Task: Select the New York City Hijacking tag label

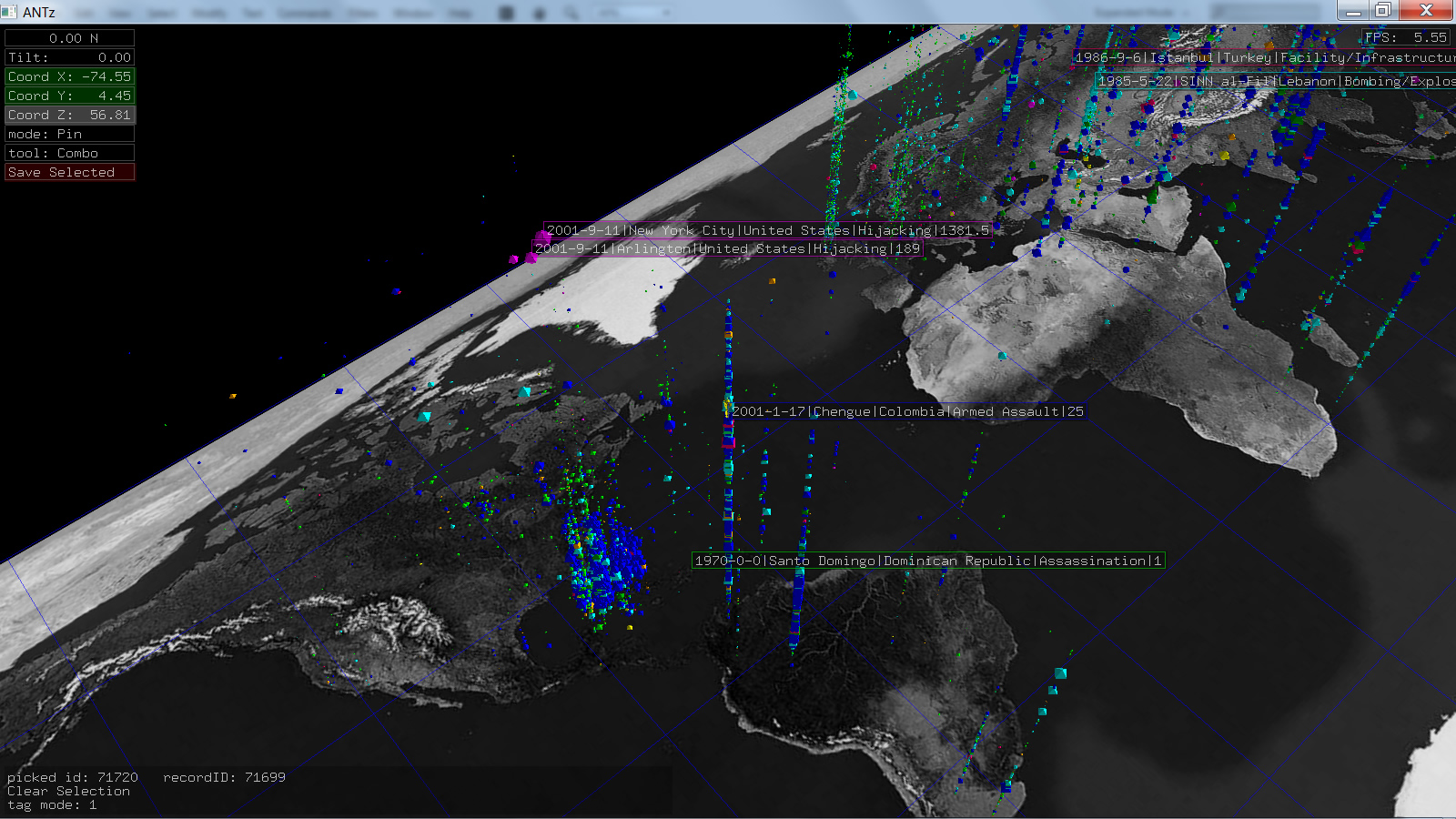Action: 767,230
